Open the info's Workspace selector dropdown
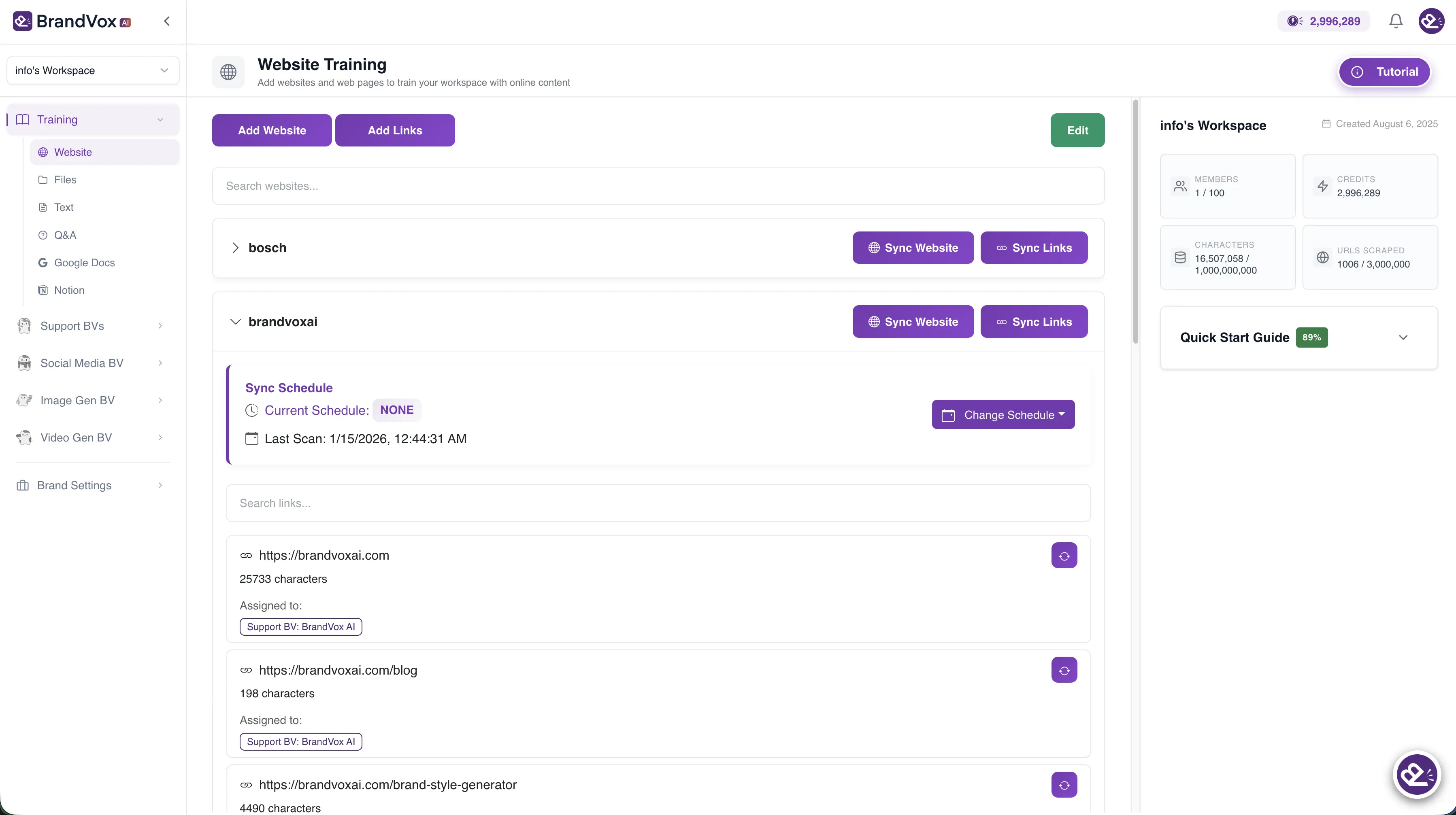Viewport: 1456px width, 815px height. click(x=93, y=70)
